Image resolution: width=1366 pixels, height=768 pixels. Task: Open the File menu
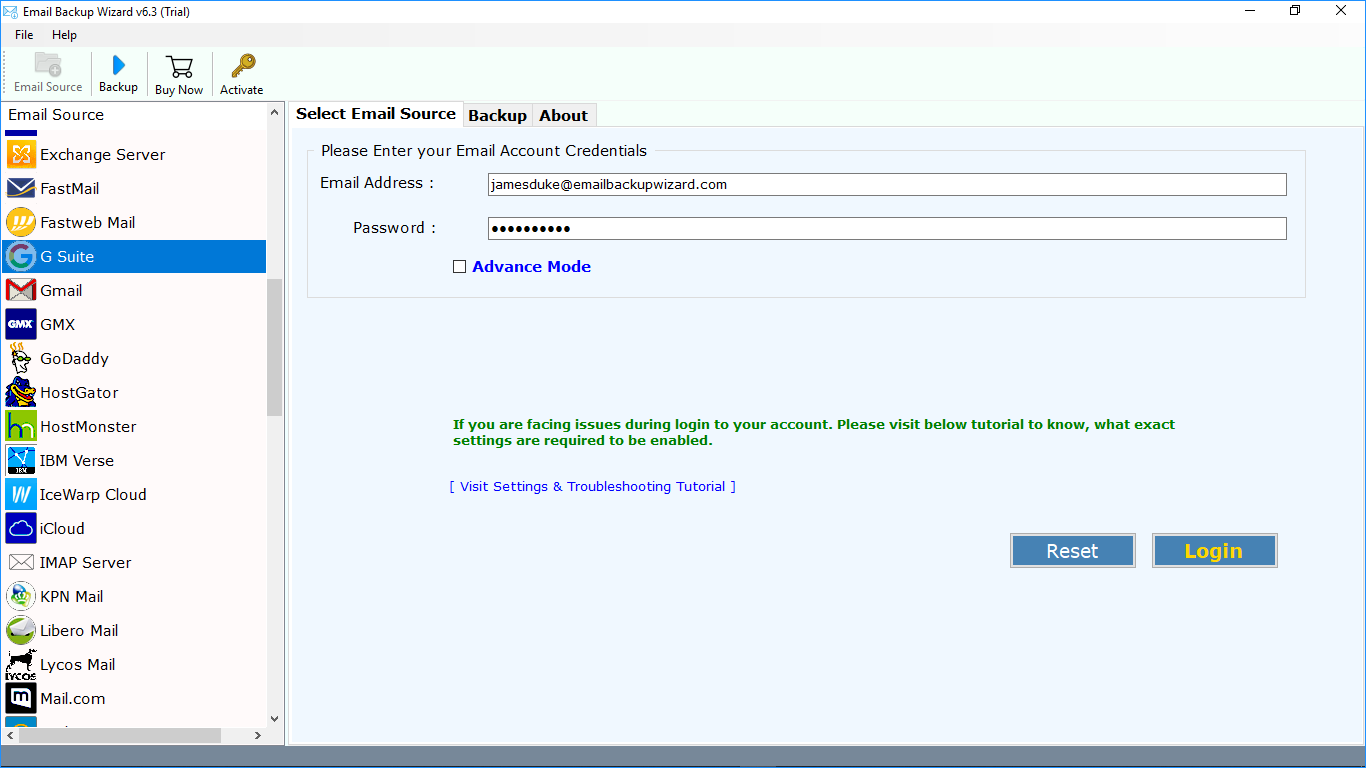click(x=24, y=35)
